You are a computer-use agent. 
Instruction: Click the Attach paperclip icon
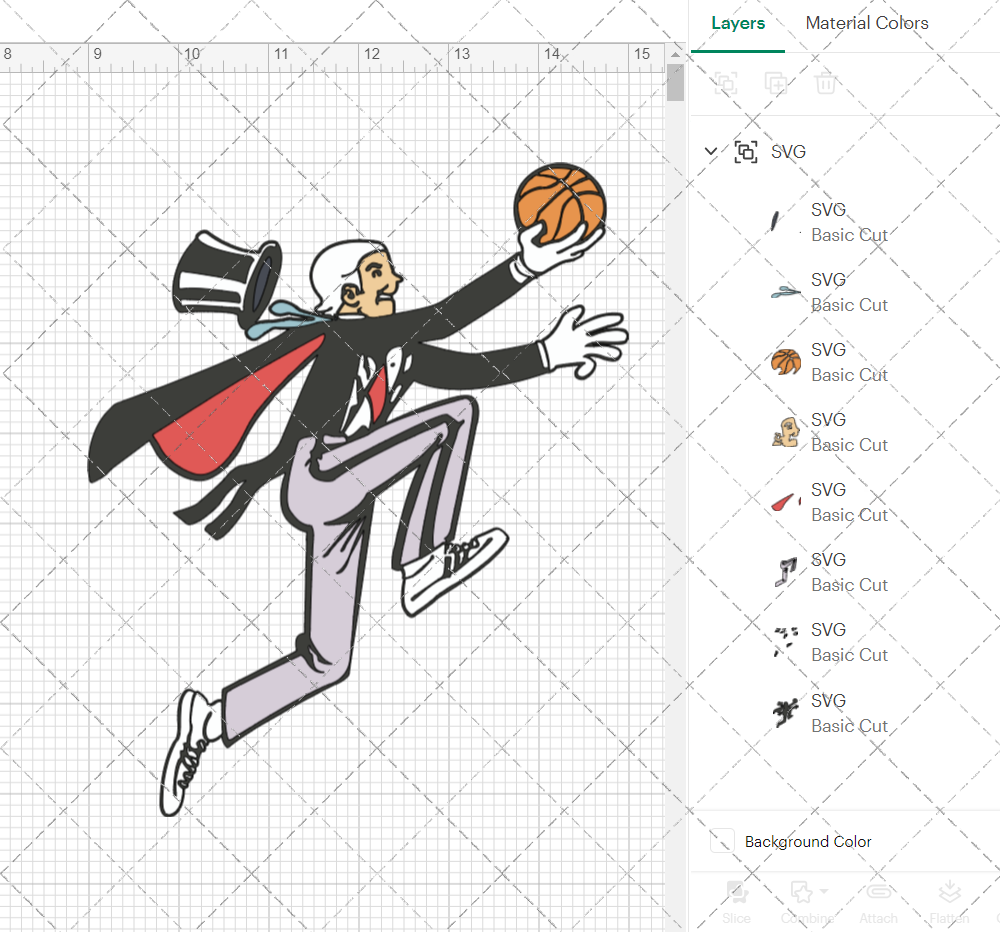click(x=878, y=892)
